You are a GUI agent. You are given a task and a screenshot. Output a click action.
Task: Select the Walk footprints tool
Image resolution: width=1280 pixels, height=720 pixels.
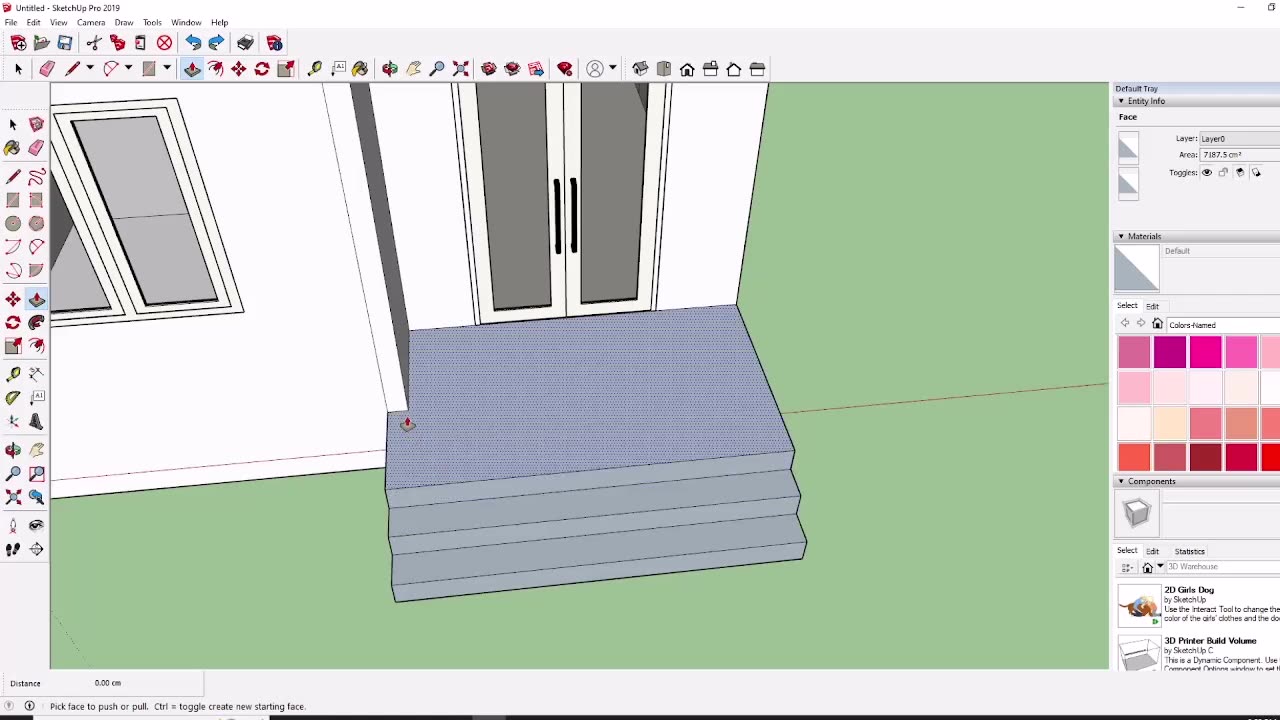coord(13,549)
